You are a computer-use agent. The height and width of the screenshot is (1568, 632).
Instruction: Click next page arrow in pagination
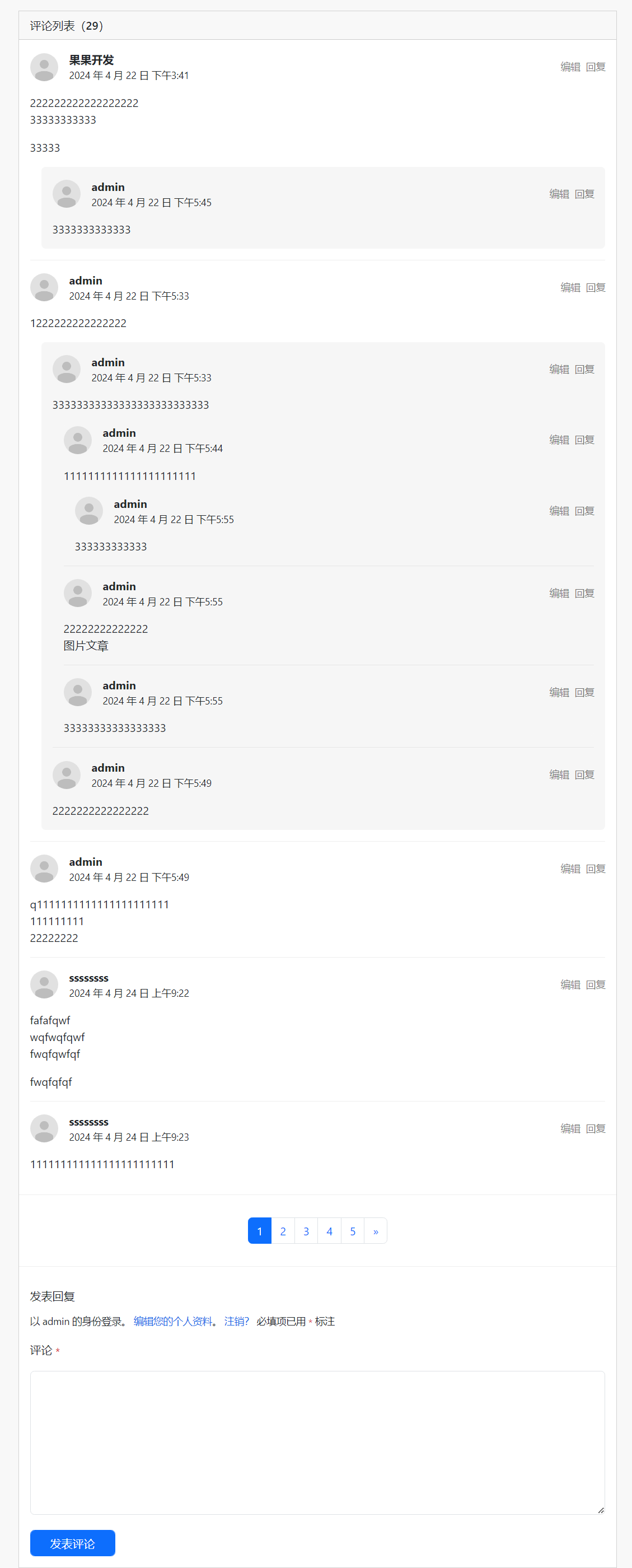[x=376, y=1231]
